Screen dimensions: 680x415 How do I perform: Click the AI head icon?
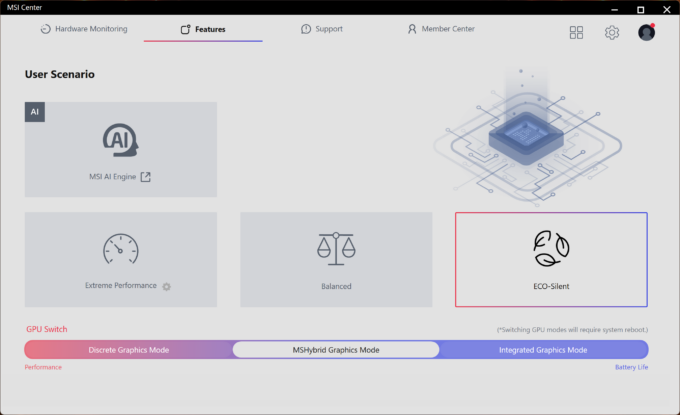pyautogui.click(x=121, y=140)
